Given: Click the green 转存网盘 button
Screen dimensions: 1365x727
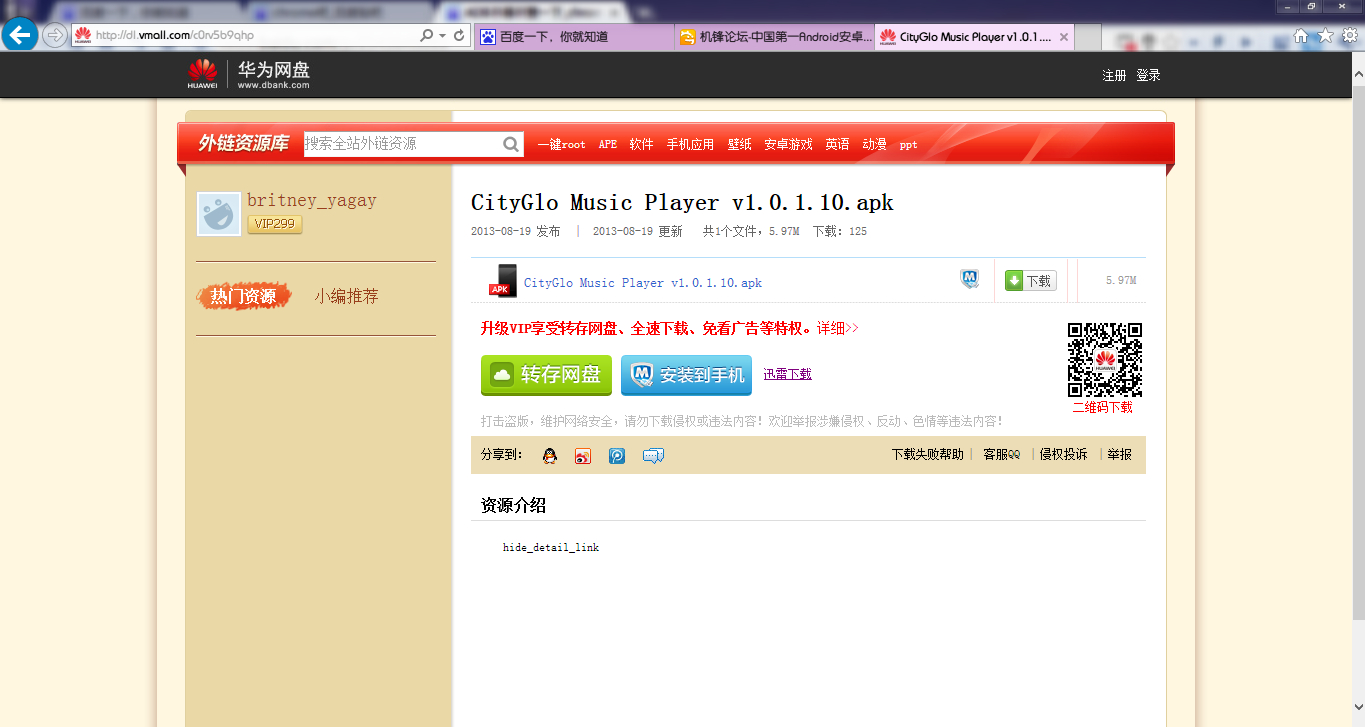Looking at the screenshot, I should 546,375.
